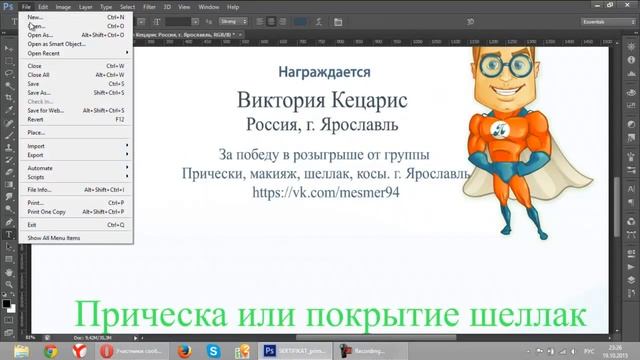Select the Eyedropper tool
This screenshot has width=640, height=360.
click(x=9, y=110)
